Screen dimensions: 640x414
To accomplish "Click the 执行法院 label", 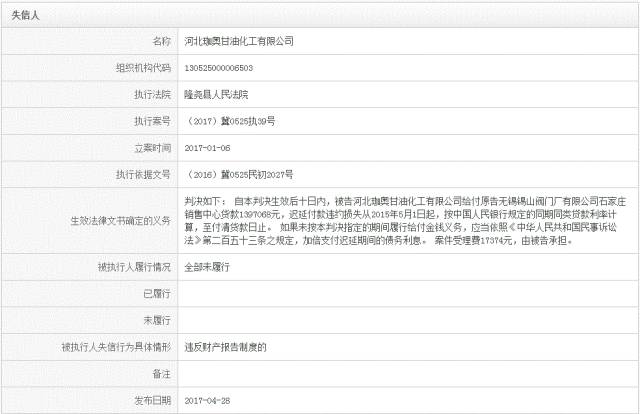I will point(152,95).
